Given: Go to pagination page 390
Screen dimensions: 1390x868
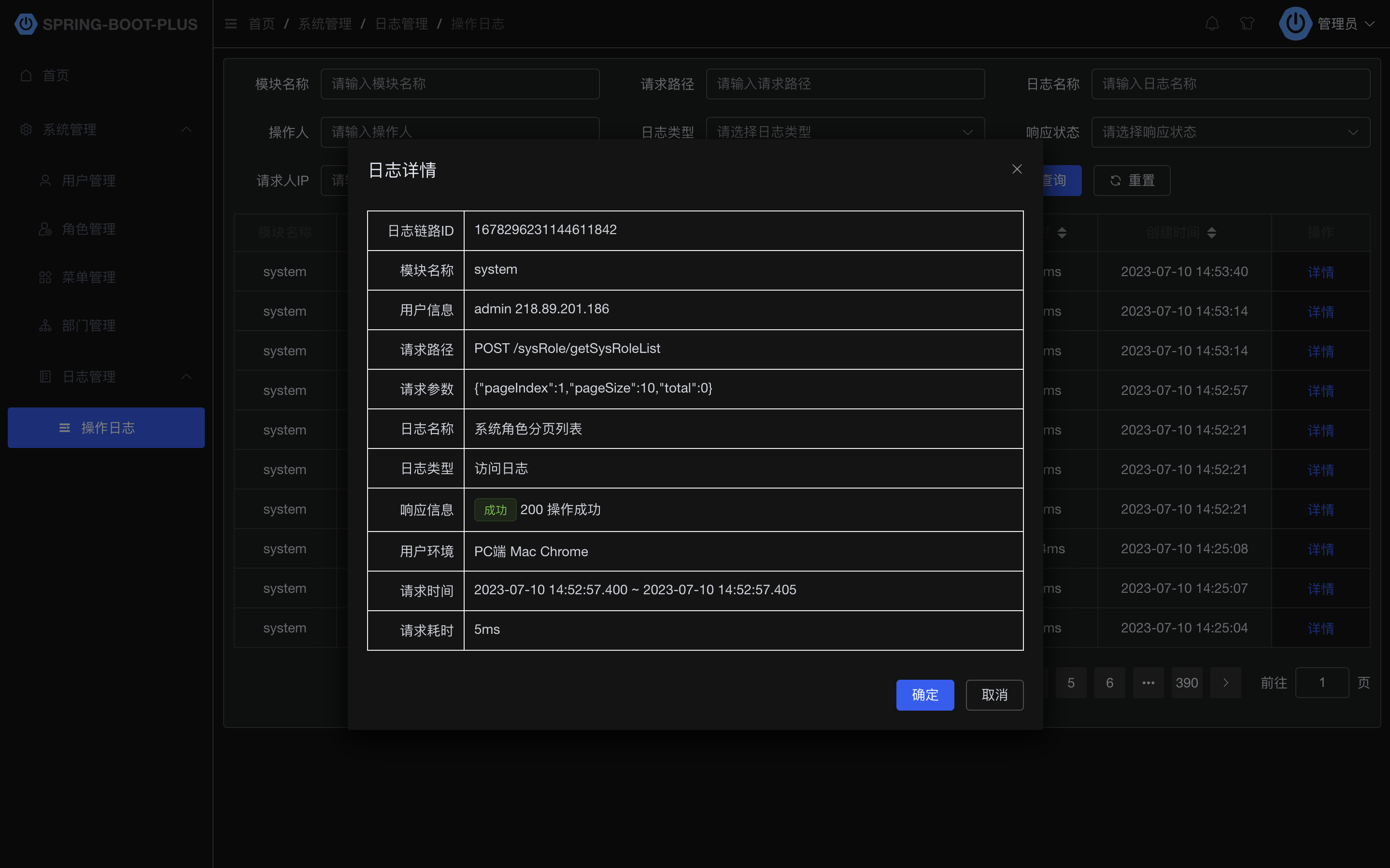Looking at the screenshot, I should (1186, 683).
